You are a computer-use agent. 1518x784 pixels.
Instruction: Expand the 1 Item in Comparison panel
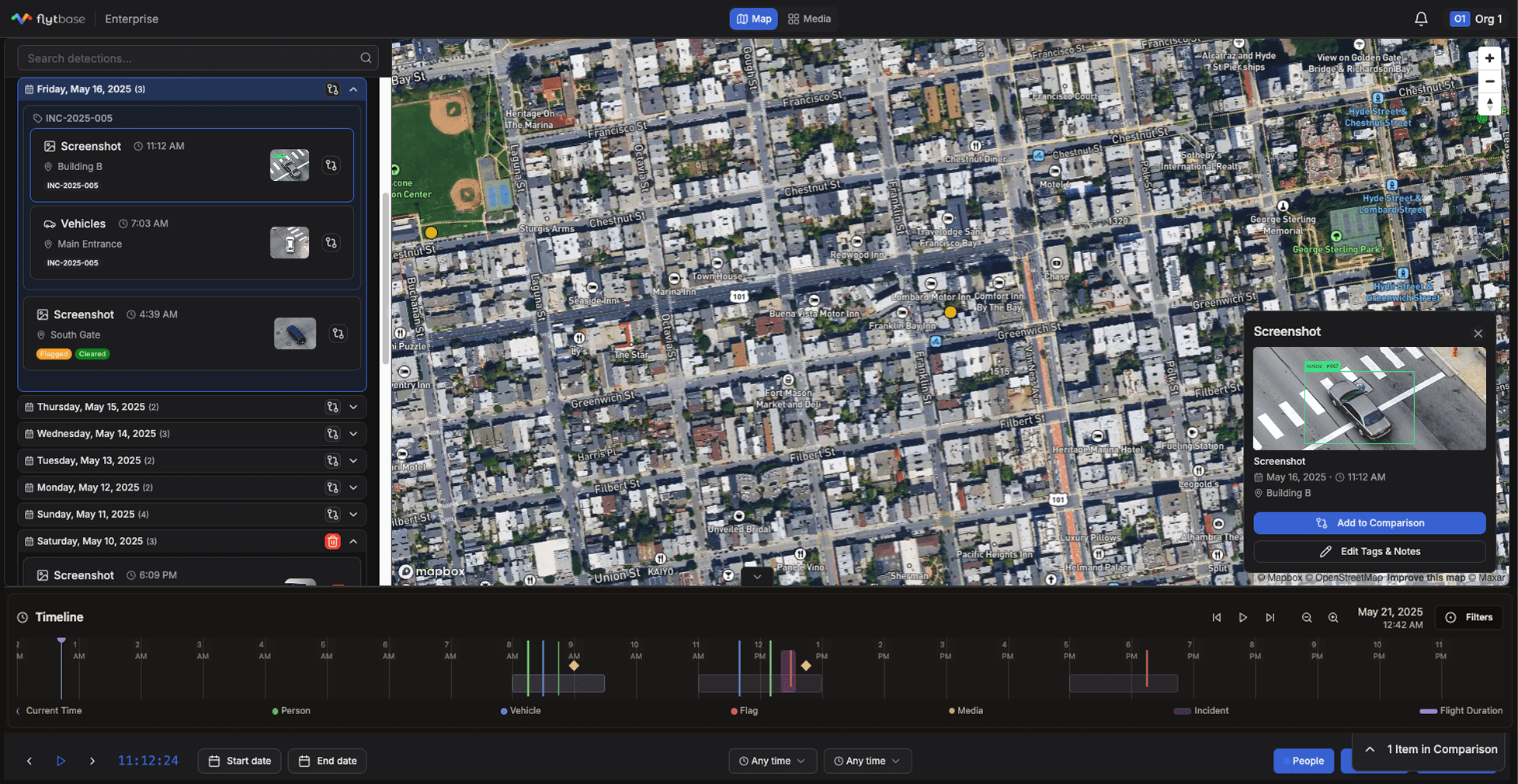[1430, 749]
